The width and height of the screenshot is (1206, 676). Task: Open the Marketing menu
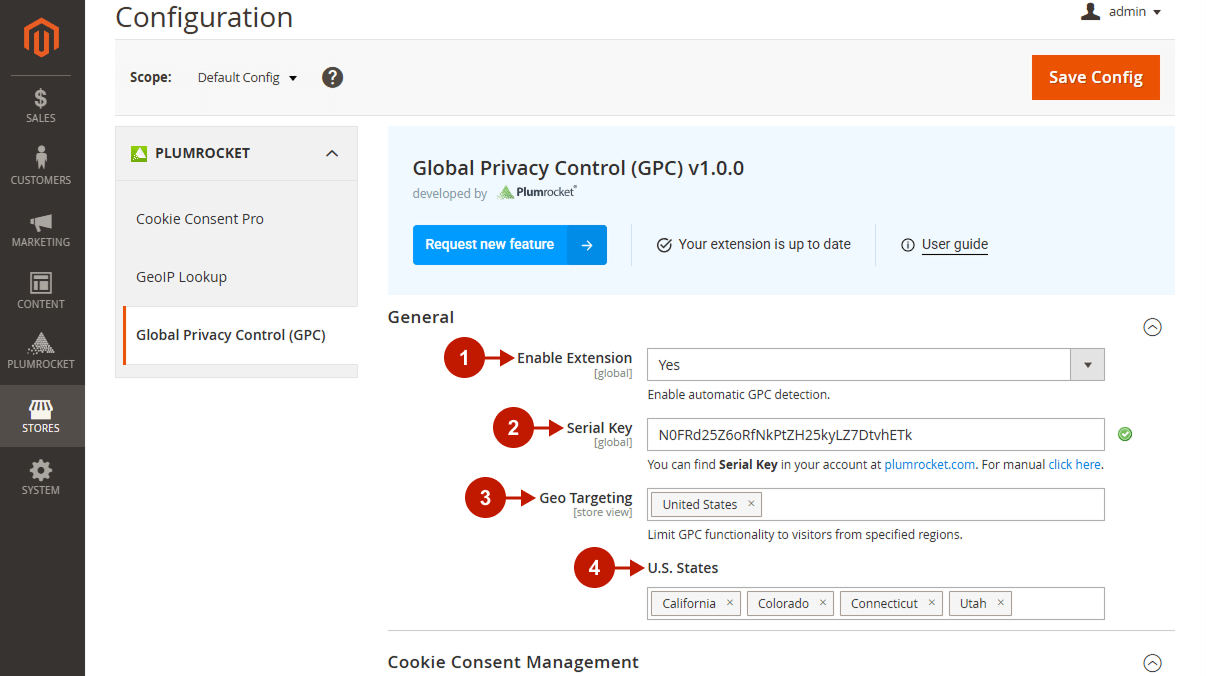point(42,229)
